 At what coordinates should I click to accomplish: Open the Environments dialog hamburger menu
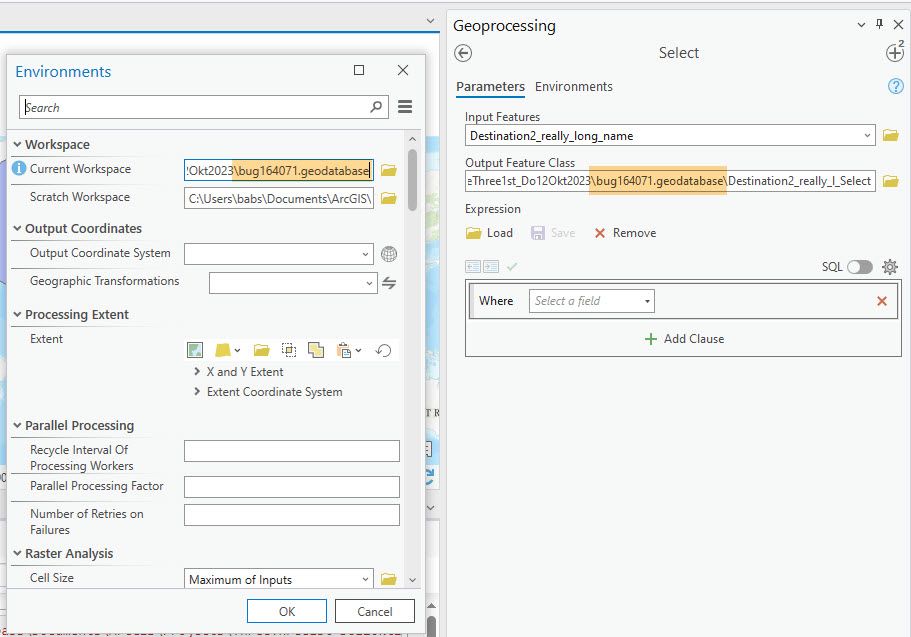tap(405, 107)
